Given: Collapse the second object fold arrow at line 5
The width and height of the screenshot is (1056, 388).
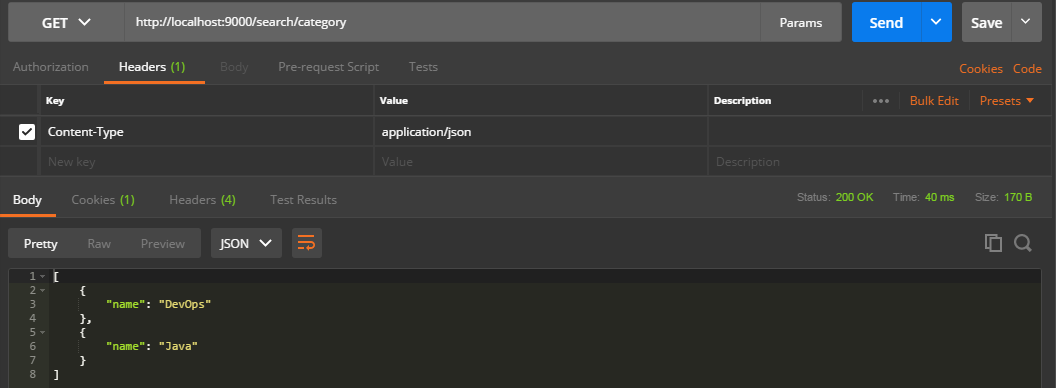Looking at the screenshot, I should point(42,332).
